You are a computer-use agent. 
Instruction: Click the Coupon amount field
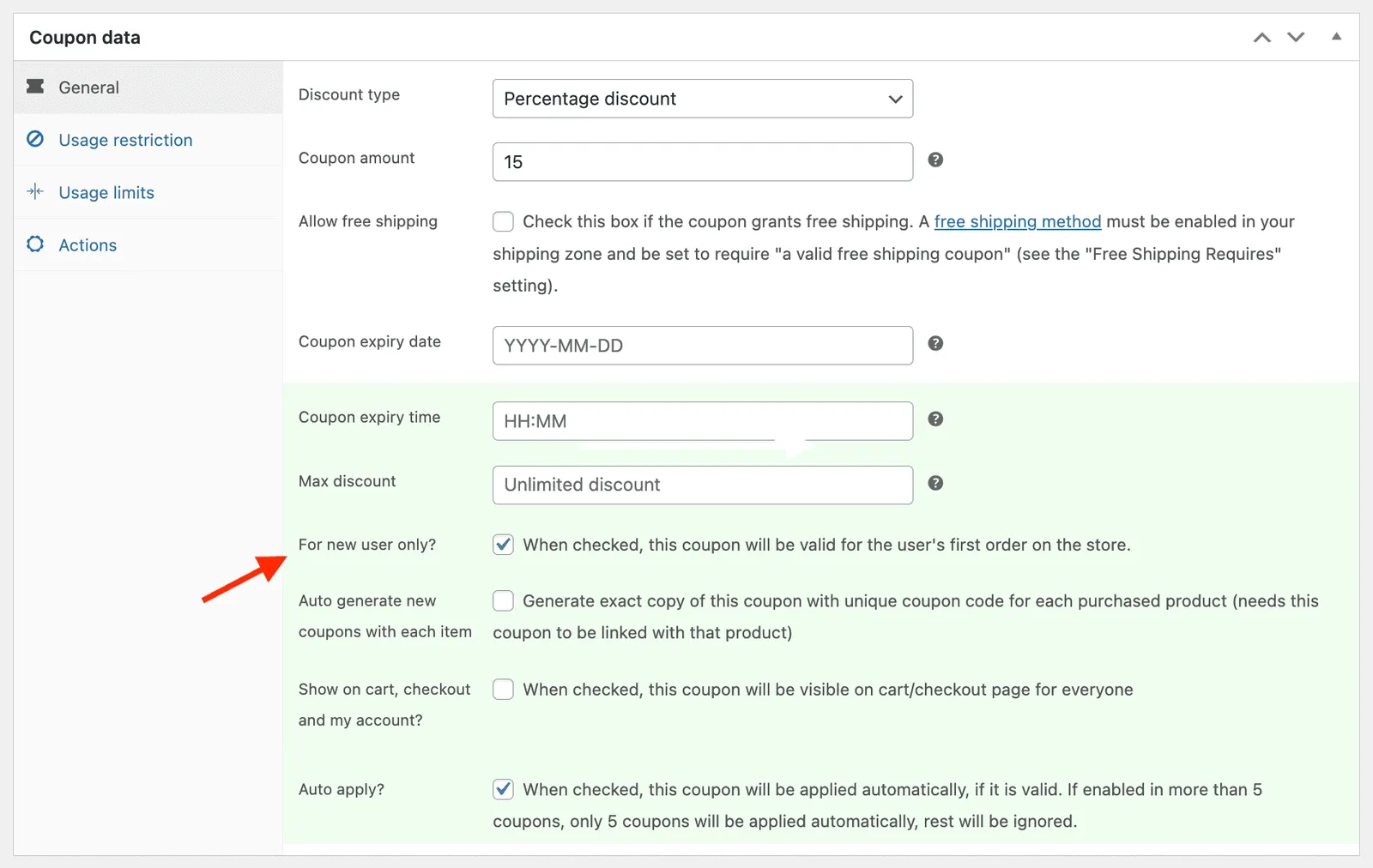[703, 162]
